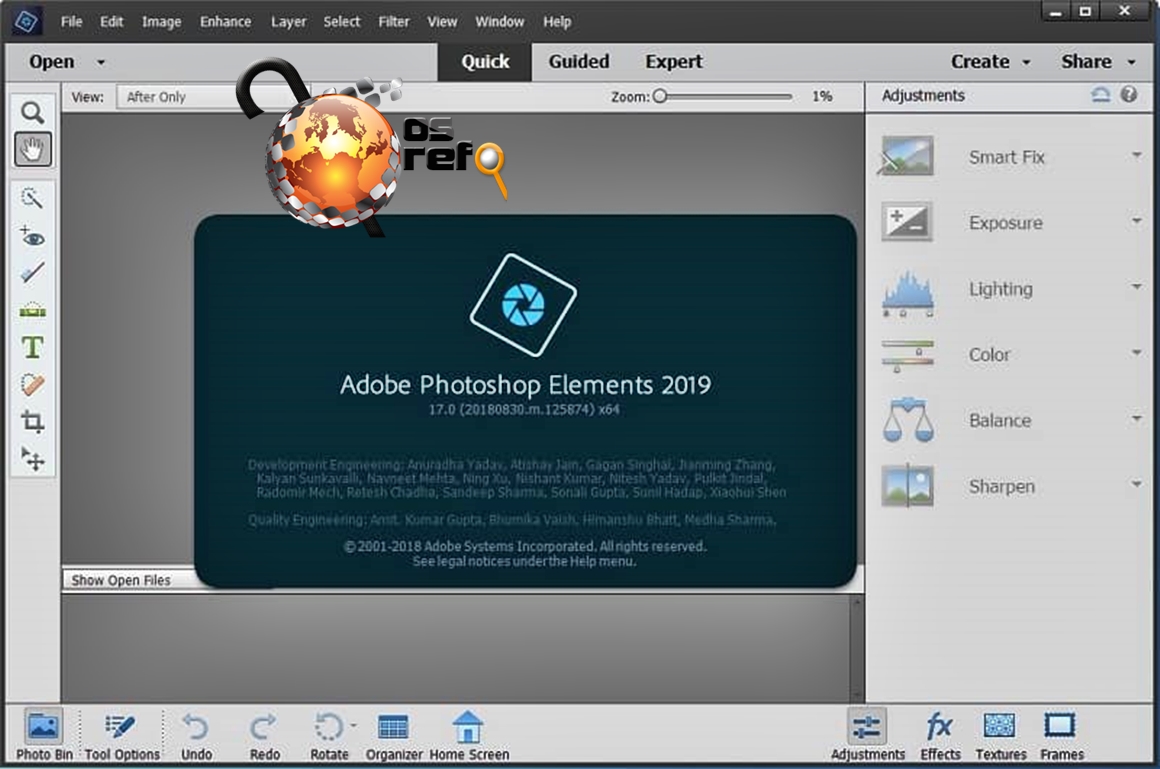Open the Select menu
The image size is (1160, 769).
coord(341,21)
